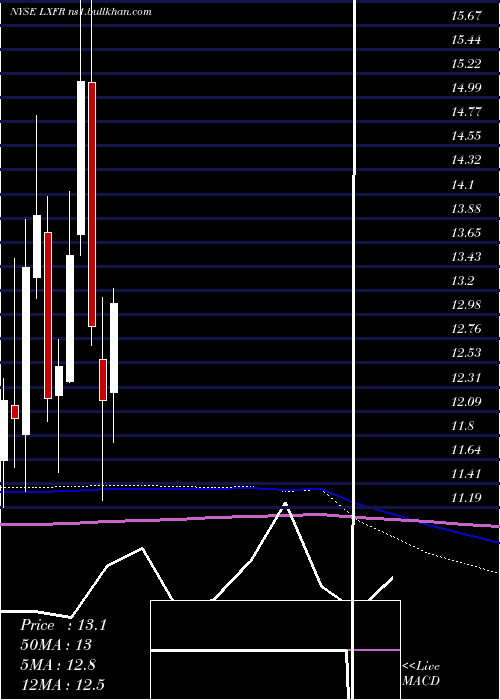
Task: Click the 13.88 price axis label
Action: click(466, 208)
